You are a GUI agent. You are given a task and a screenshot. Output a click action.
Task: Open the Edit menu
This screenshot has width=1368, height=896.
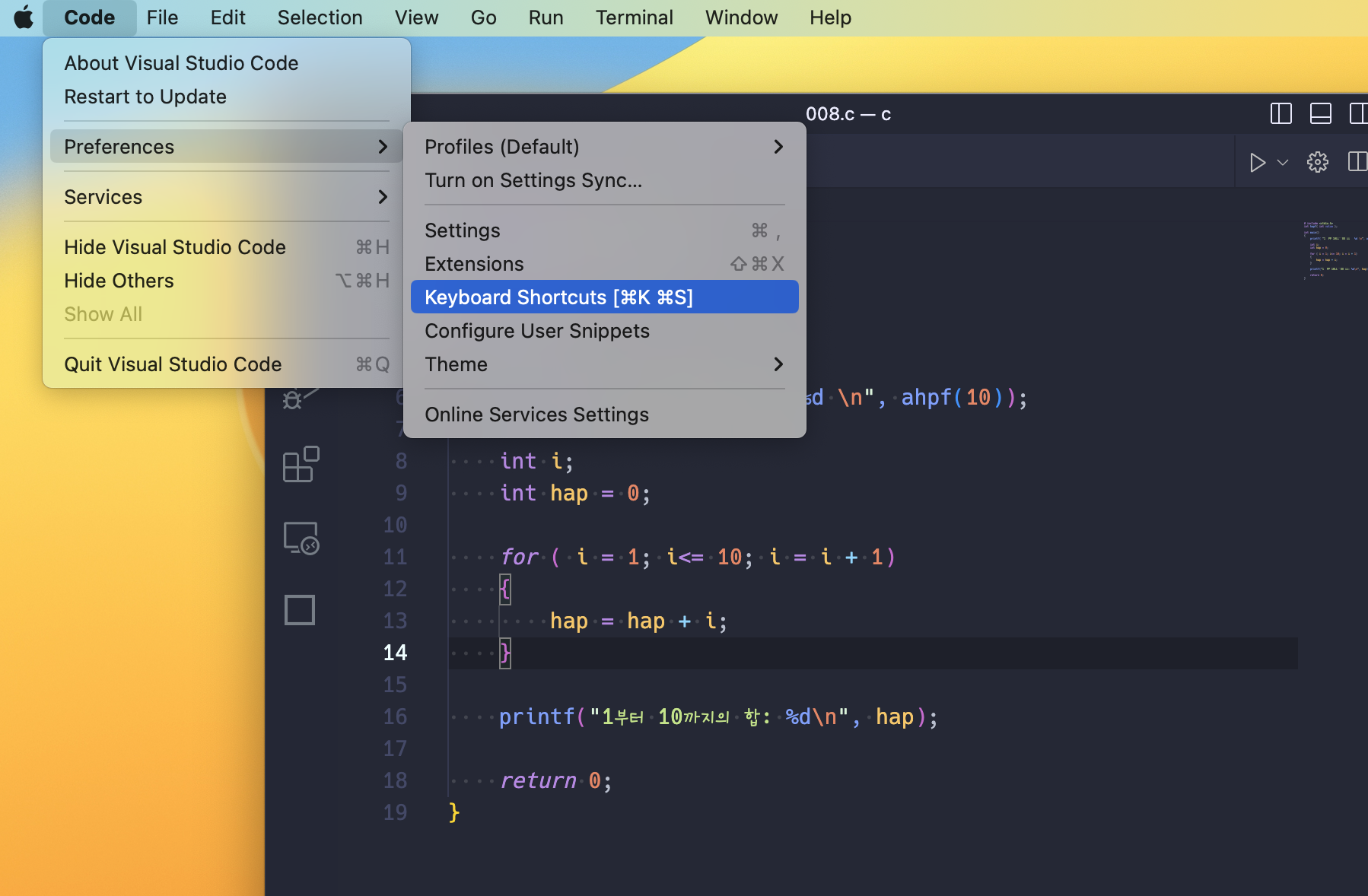(x=227, y=17)
